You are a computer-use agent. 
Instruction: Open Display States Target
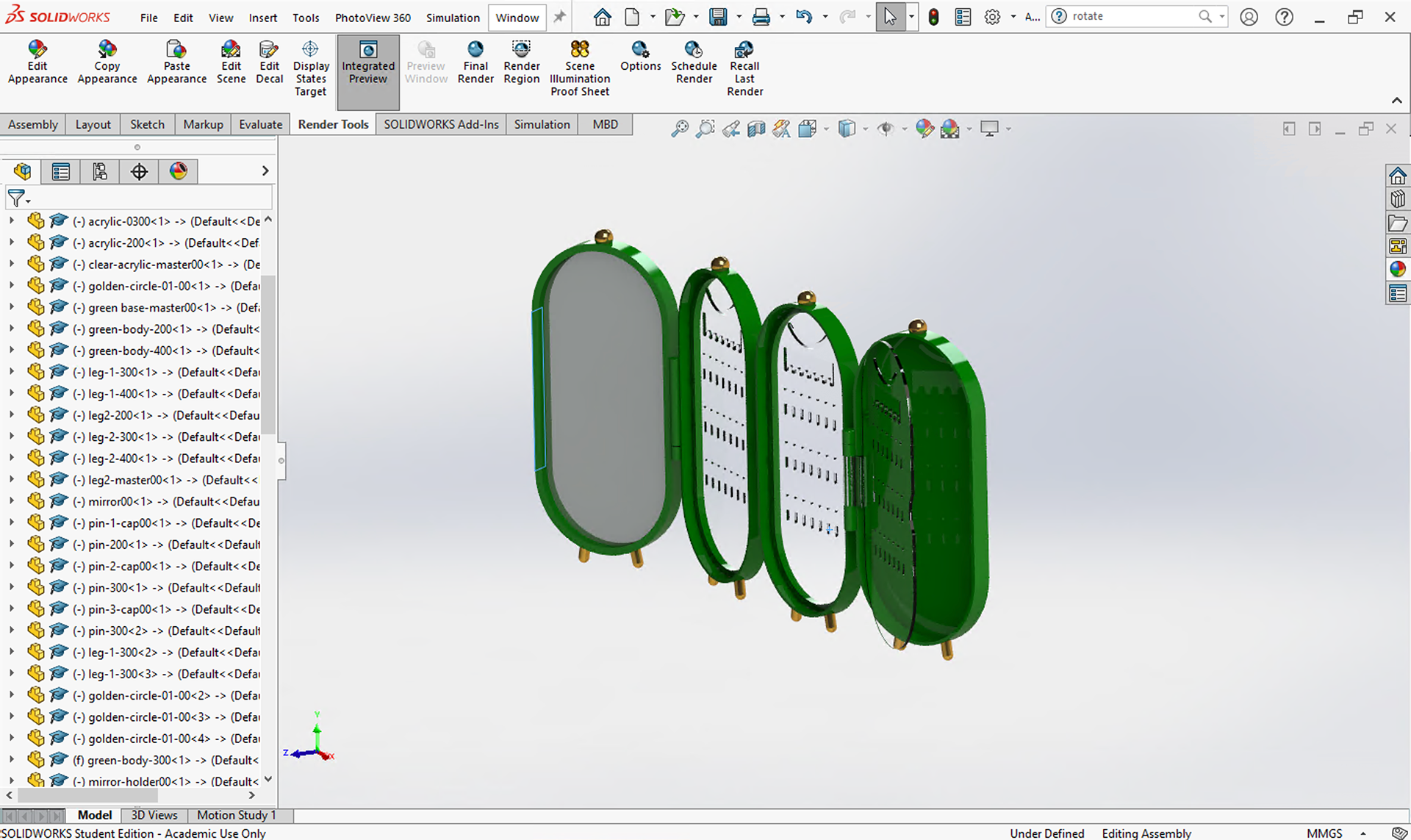pyautogui.click(x=311, y=69)
